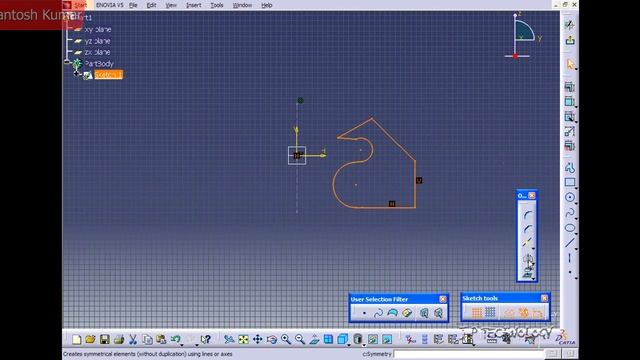Click the Fly Mode icon
640x360 pixels.
pos(229,340)
